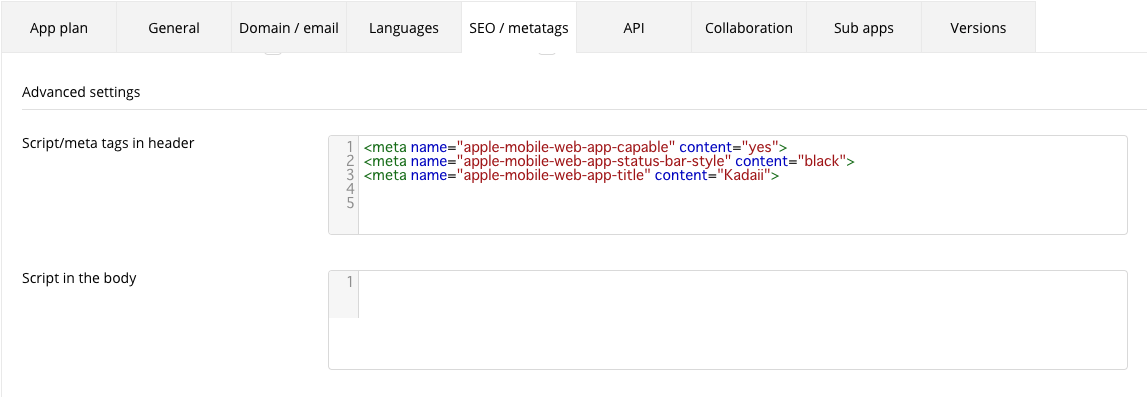Click the Script in the body label
Image resolution: width=1147 pixels, height=397 pixels.
79,278
